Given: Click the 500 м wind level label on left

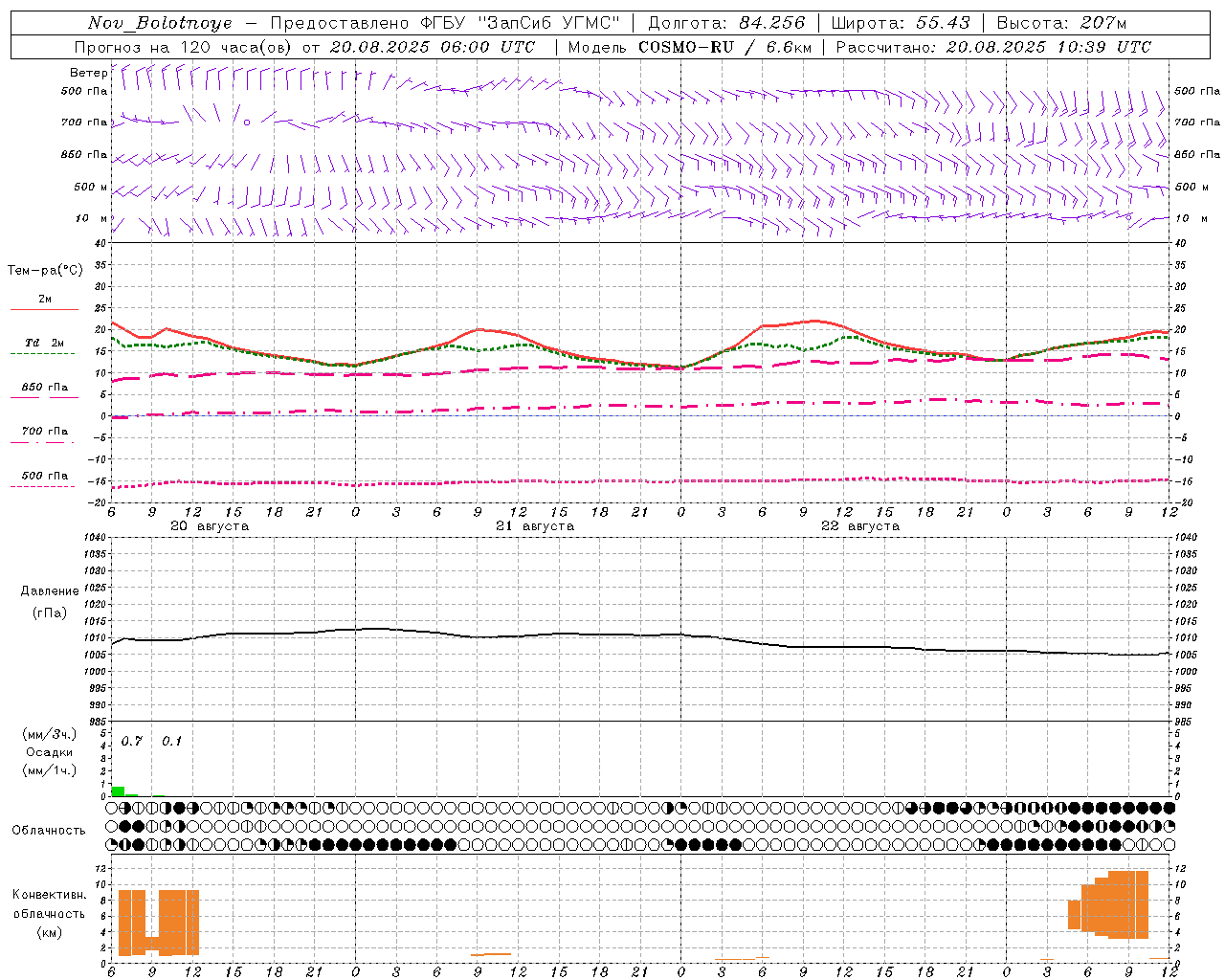Looking at the screenshot, I should click(91, 187).
